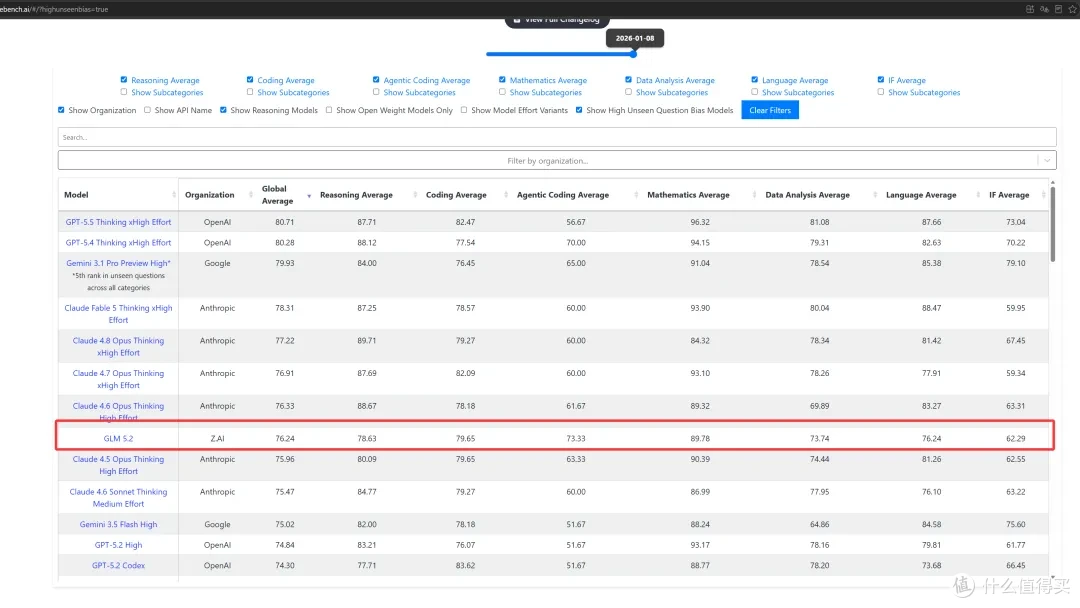Click GPT-5.5 Mathematics value 96.32
This screenshot has width=1080, height=608.
coord(700,222)
